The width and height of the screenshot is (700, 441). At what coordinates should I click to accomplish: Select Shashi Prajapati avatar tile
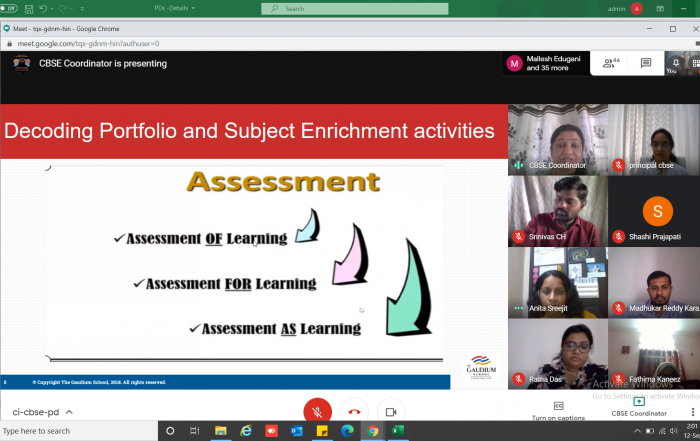point(654,211)
